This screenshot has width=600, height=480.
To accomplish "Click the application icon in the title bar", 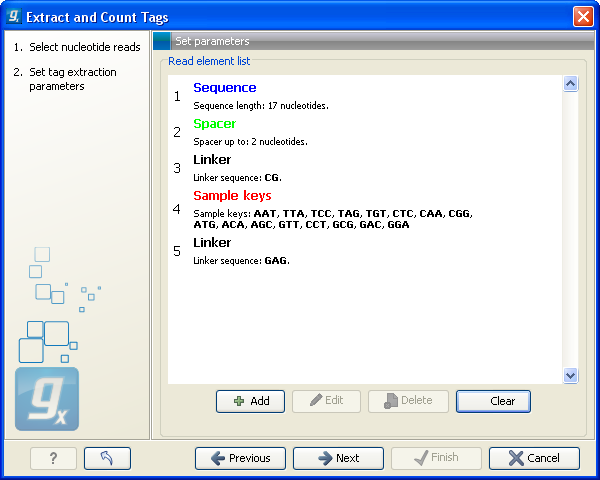I will click(x=13, y=16).
